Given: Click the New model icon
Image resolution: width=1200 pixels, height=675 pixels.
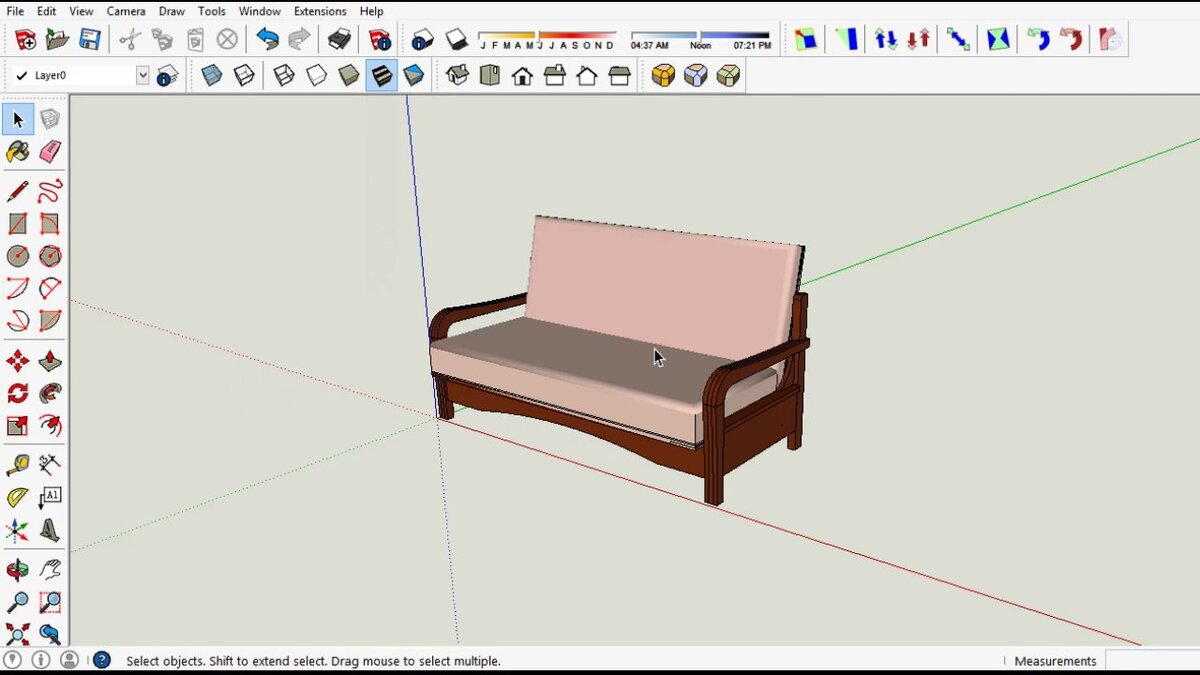Looking at the screenshot, I should [x=25, y=40].
